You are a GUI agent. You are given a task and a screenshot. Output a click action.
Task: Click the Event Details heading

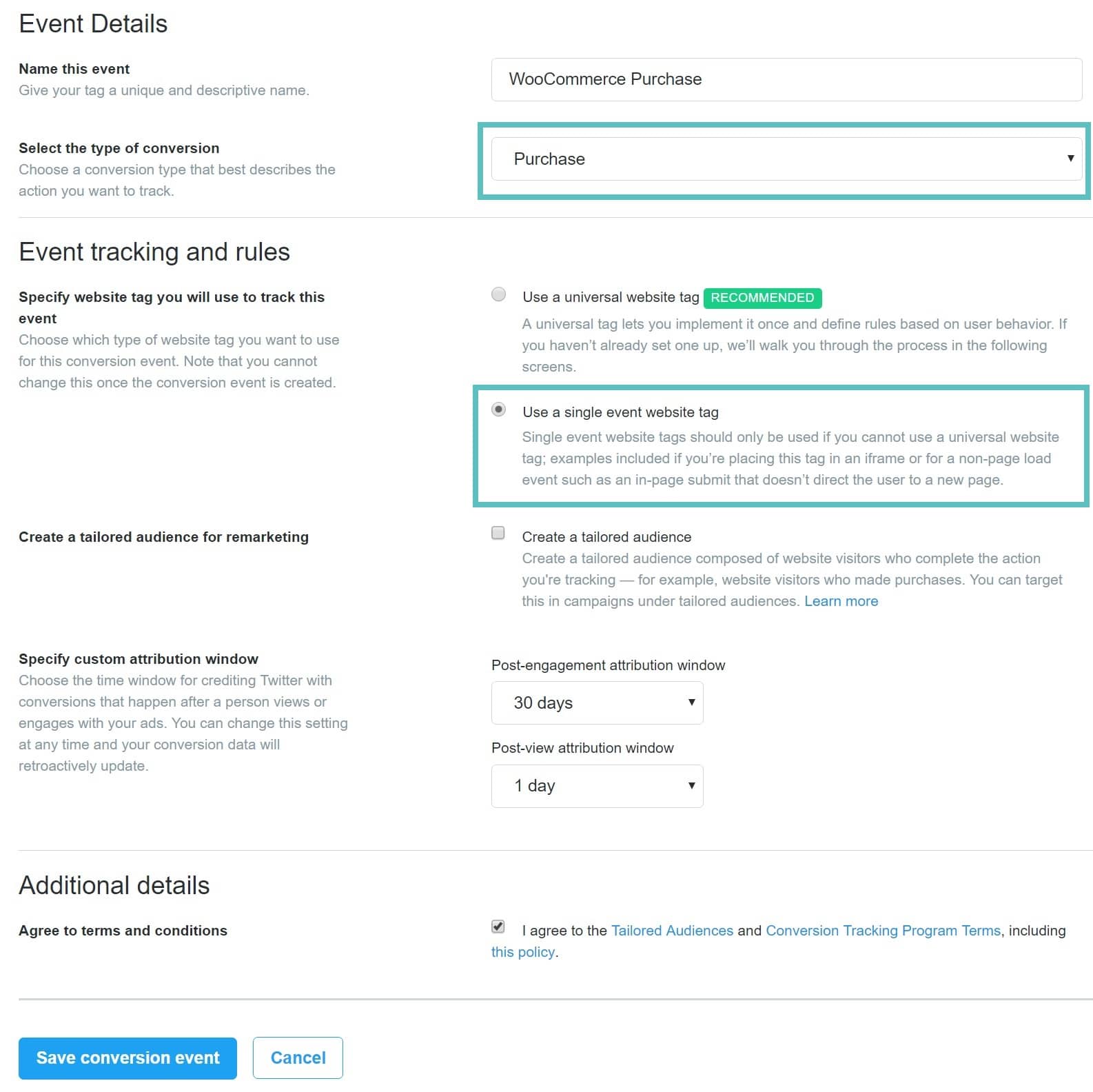click(x=92, y=23)
